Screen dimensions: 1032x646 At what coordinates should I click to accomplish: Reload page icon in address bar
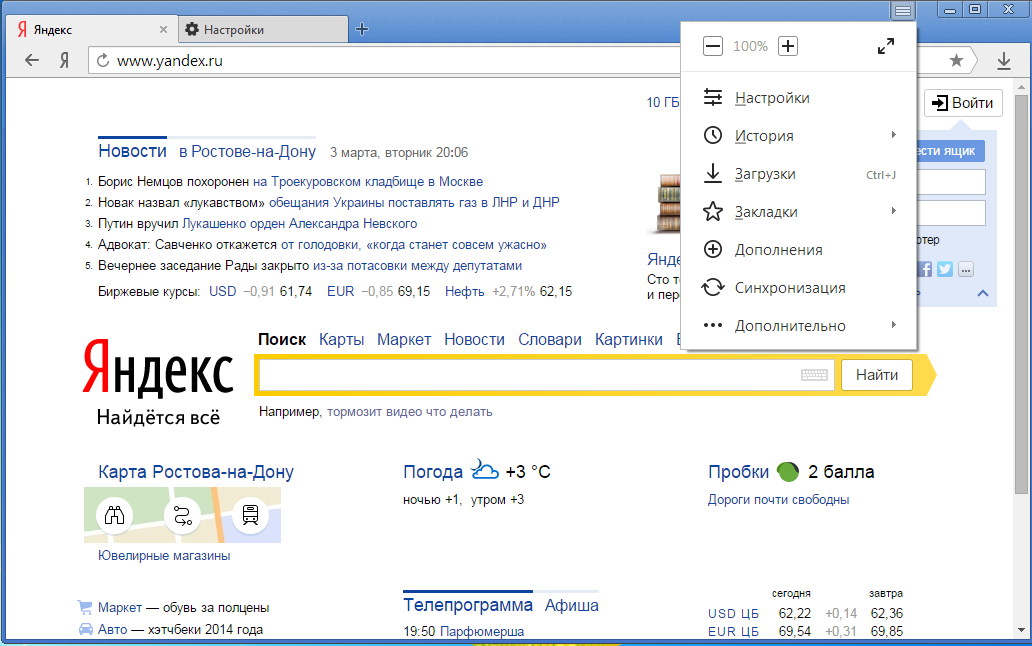(103, 61)
